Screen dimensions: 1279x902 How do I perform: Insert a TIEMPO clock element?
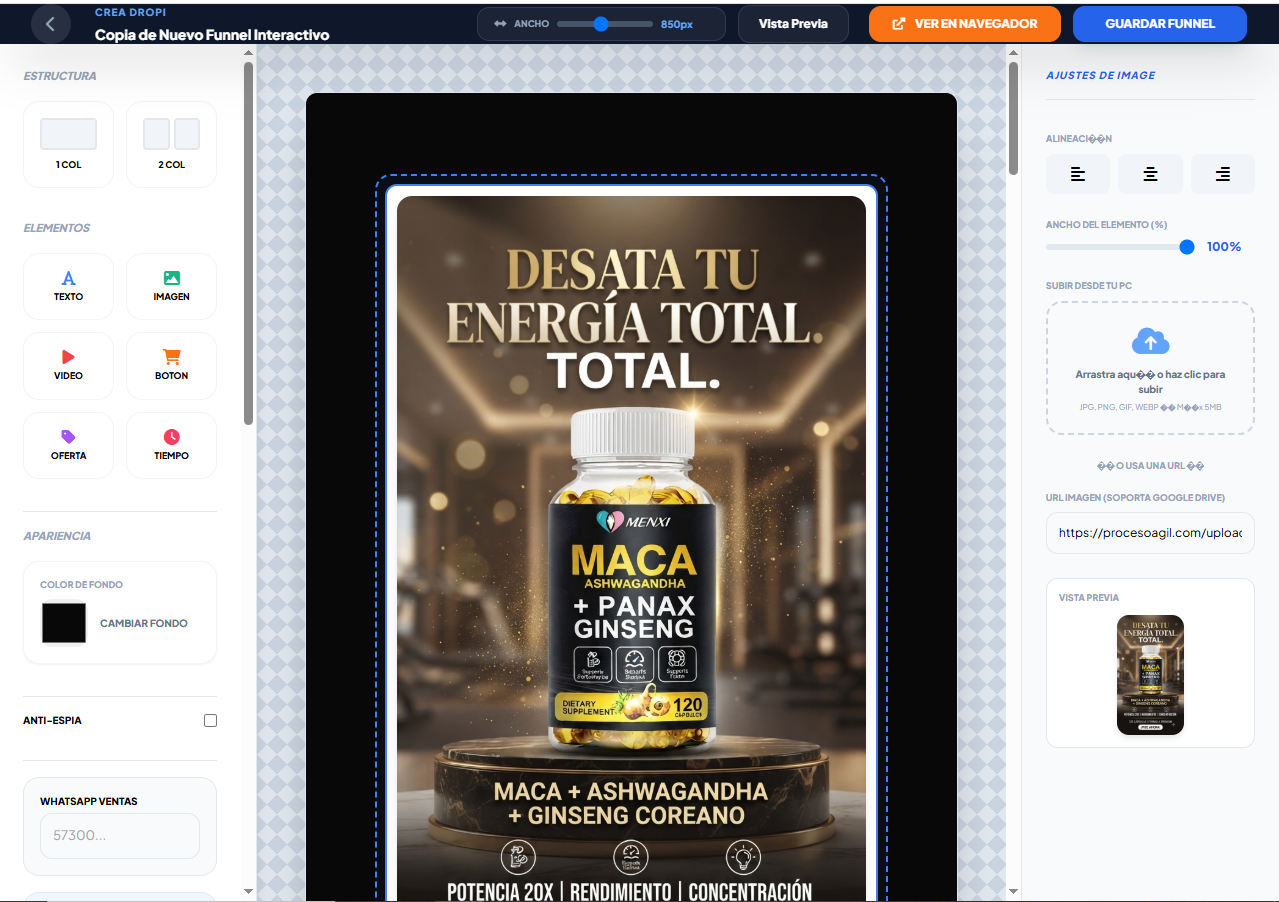(171, 445)
